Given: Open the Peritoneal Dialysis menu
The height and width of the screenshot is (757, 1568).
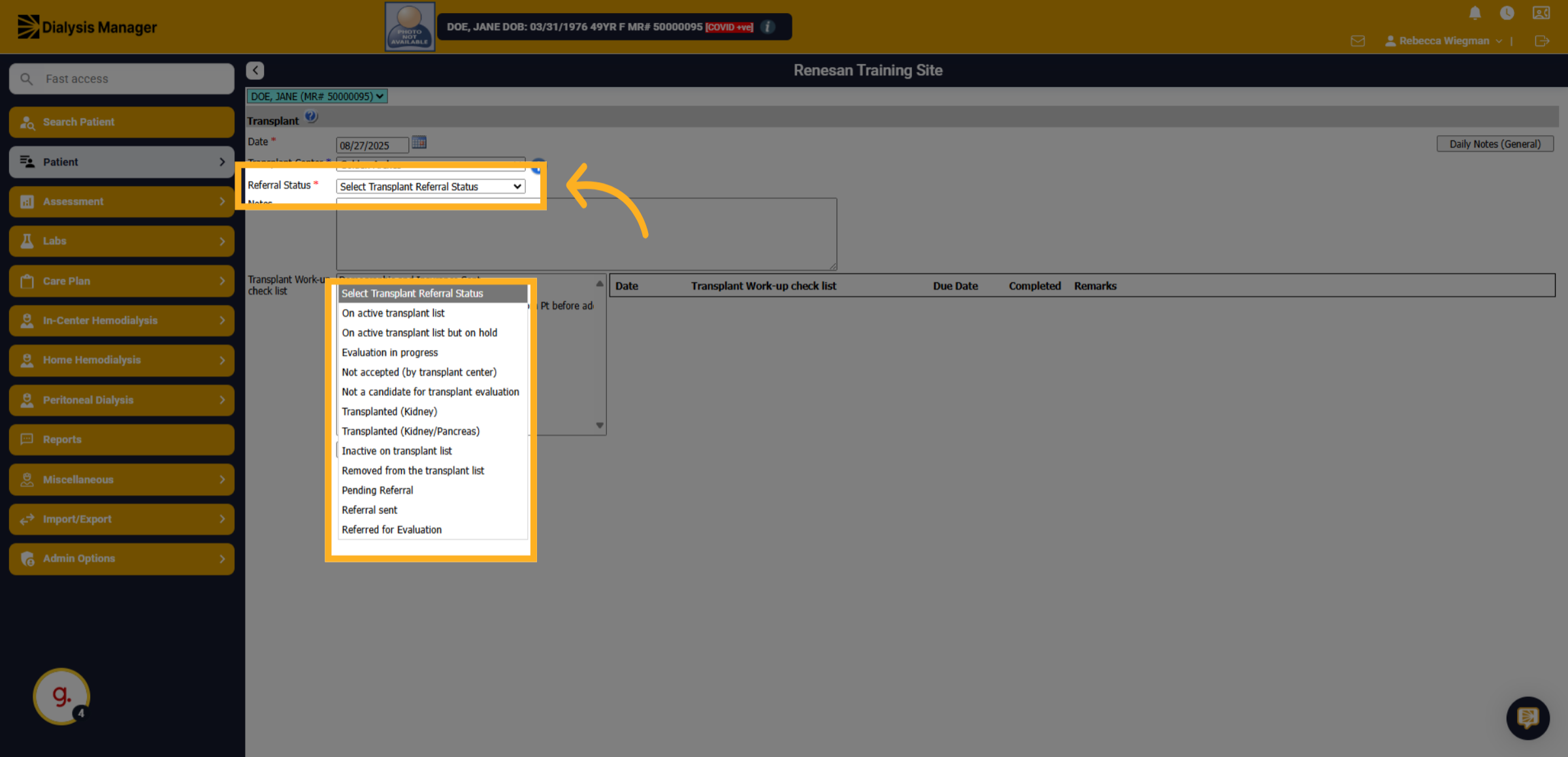Looking at the screenshot, I should click(122, 400).
